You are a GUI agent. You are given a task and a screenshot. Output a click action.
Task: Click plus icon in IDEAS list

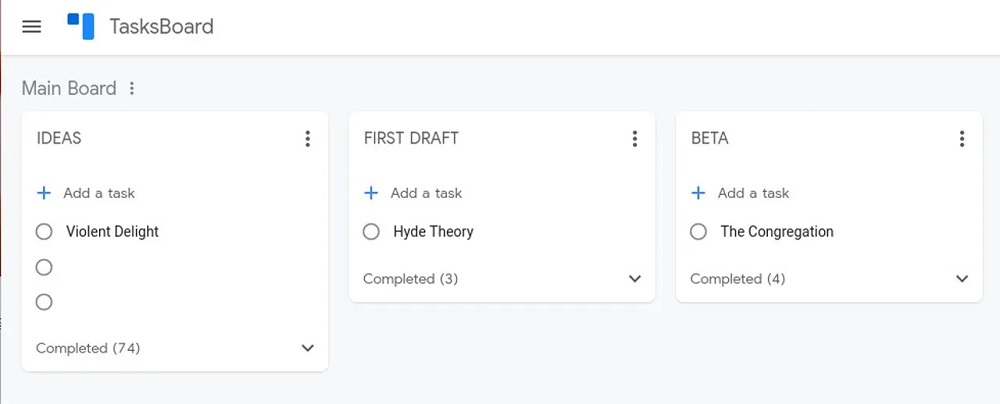coord(44,193)
